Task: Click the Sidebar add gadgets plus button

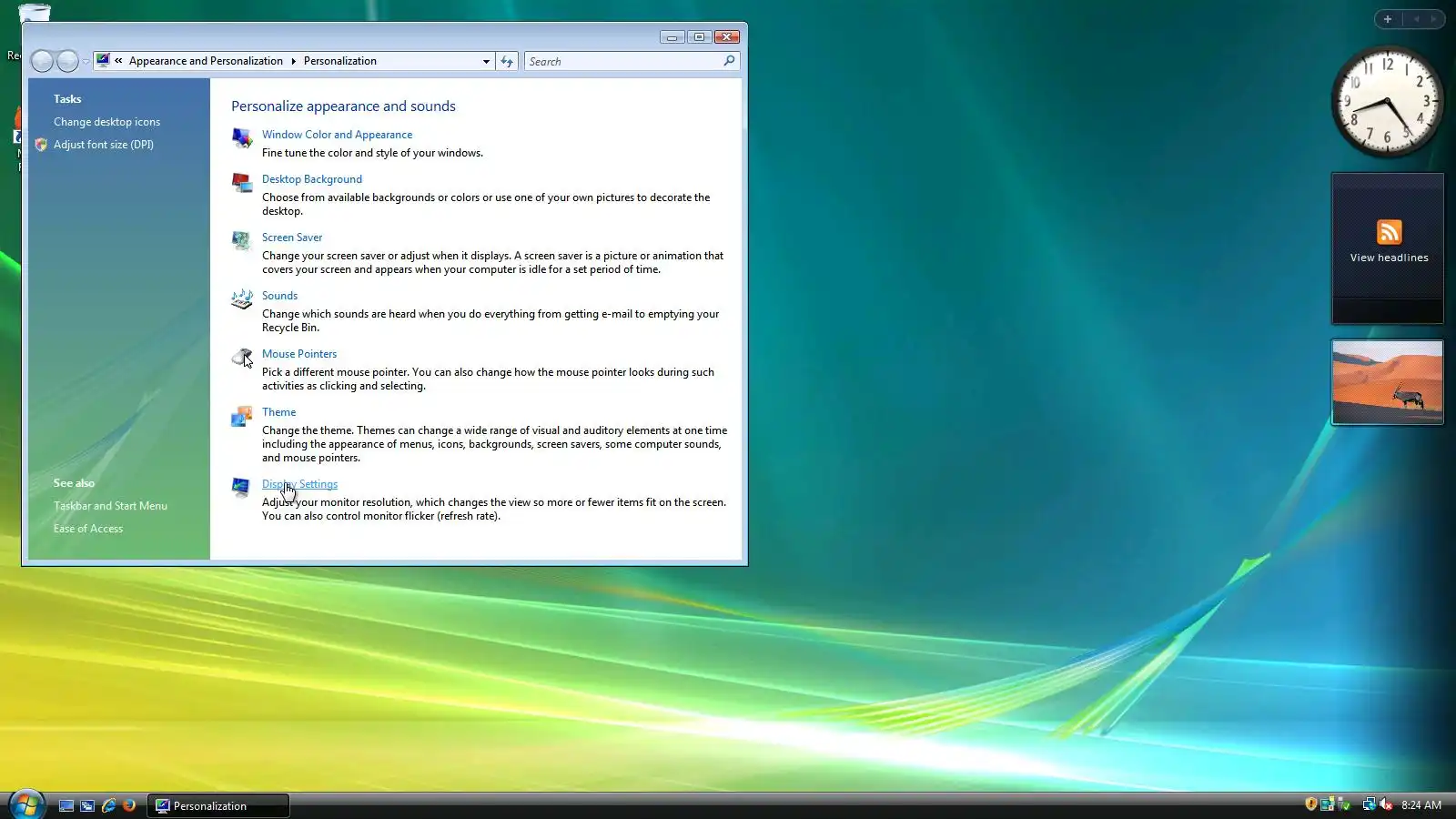Action: click(x=1388, y=19)
